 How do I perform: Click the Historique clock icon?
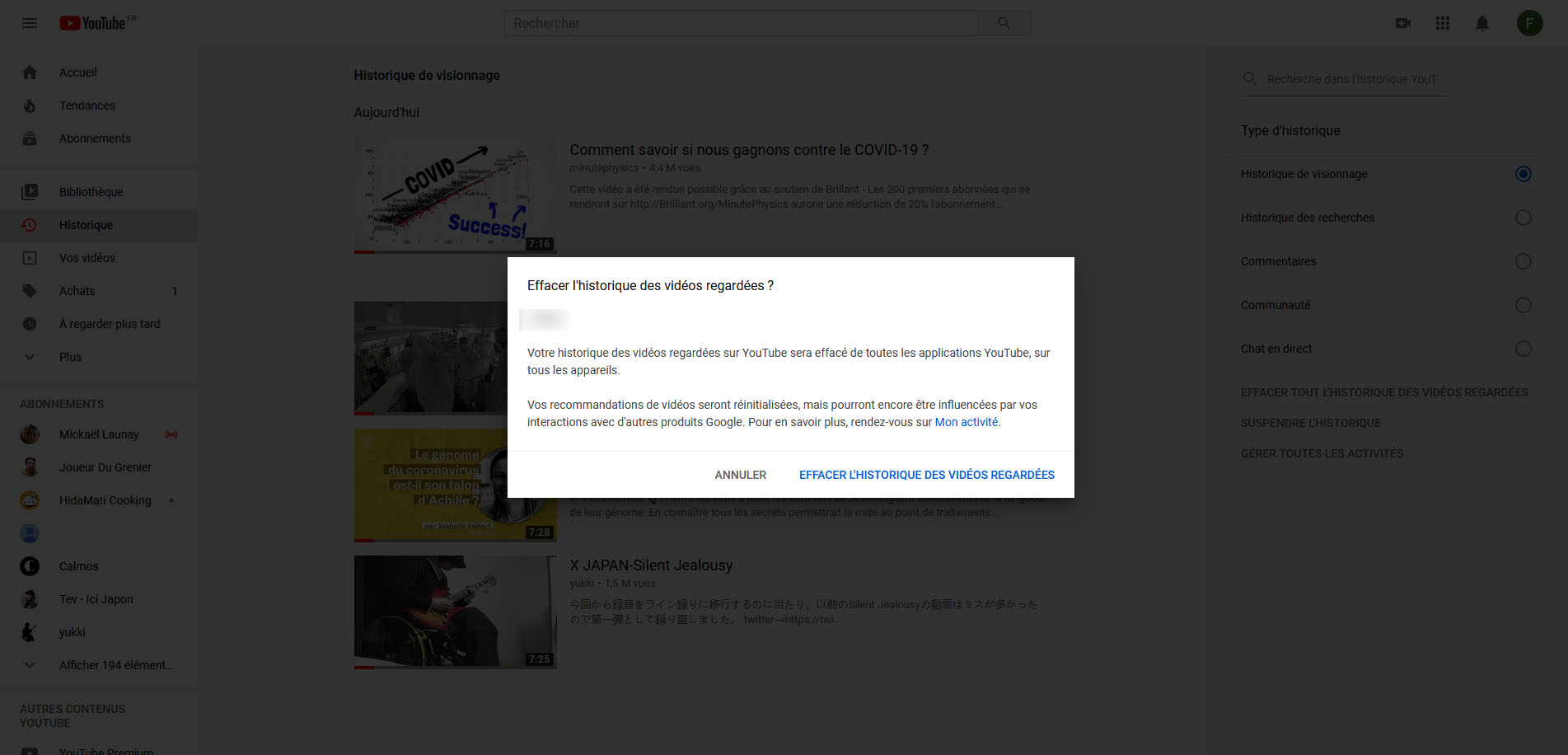coord(30,225)
